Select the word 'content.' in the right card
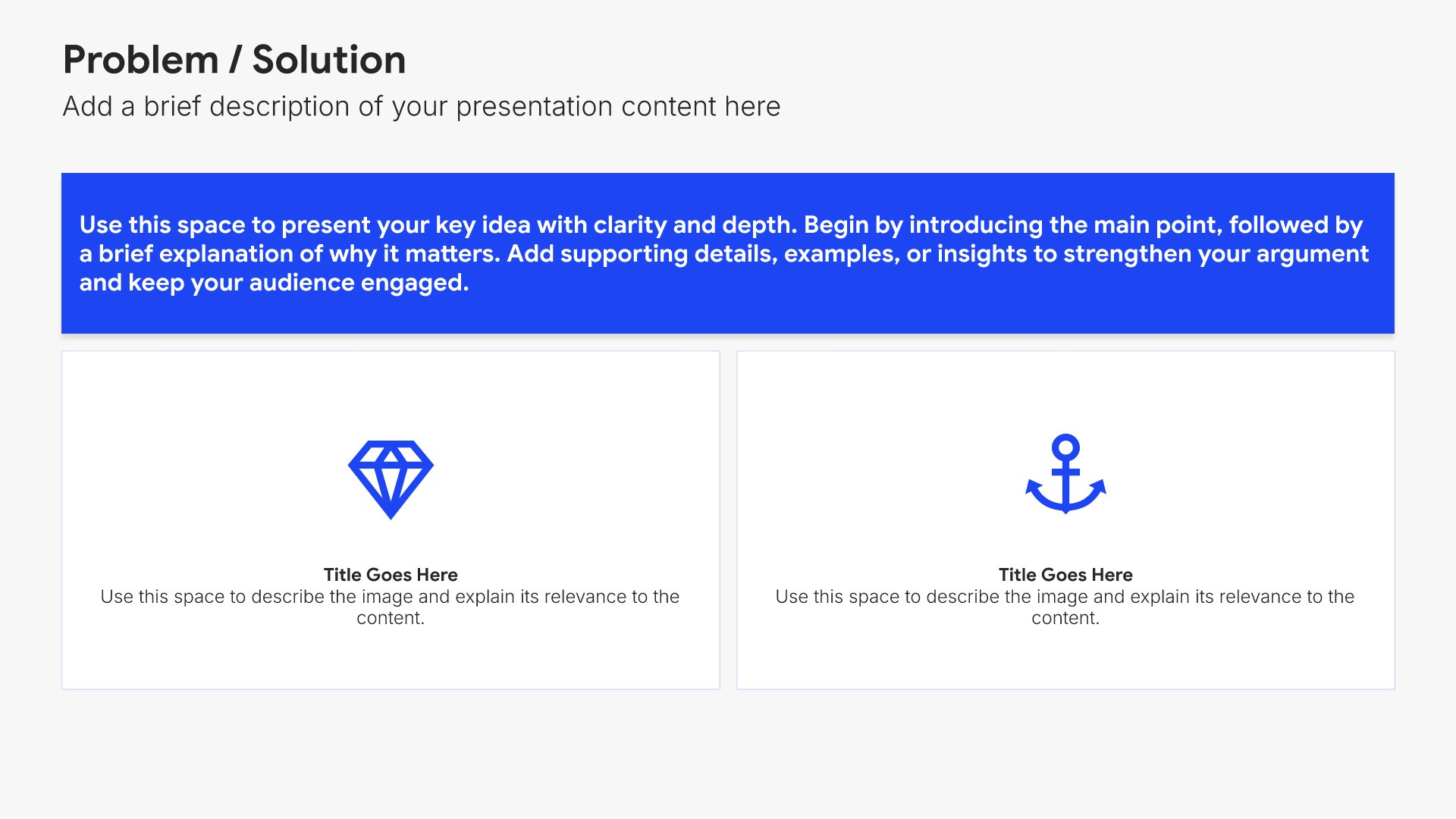Viewport: 1456px width, 819px height. pos(1065,618)
